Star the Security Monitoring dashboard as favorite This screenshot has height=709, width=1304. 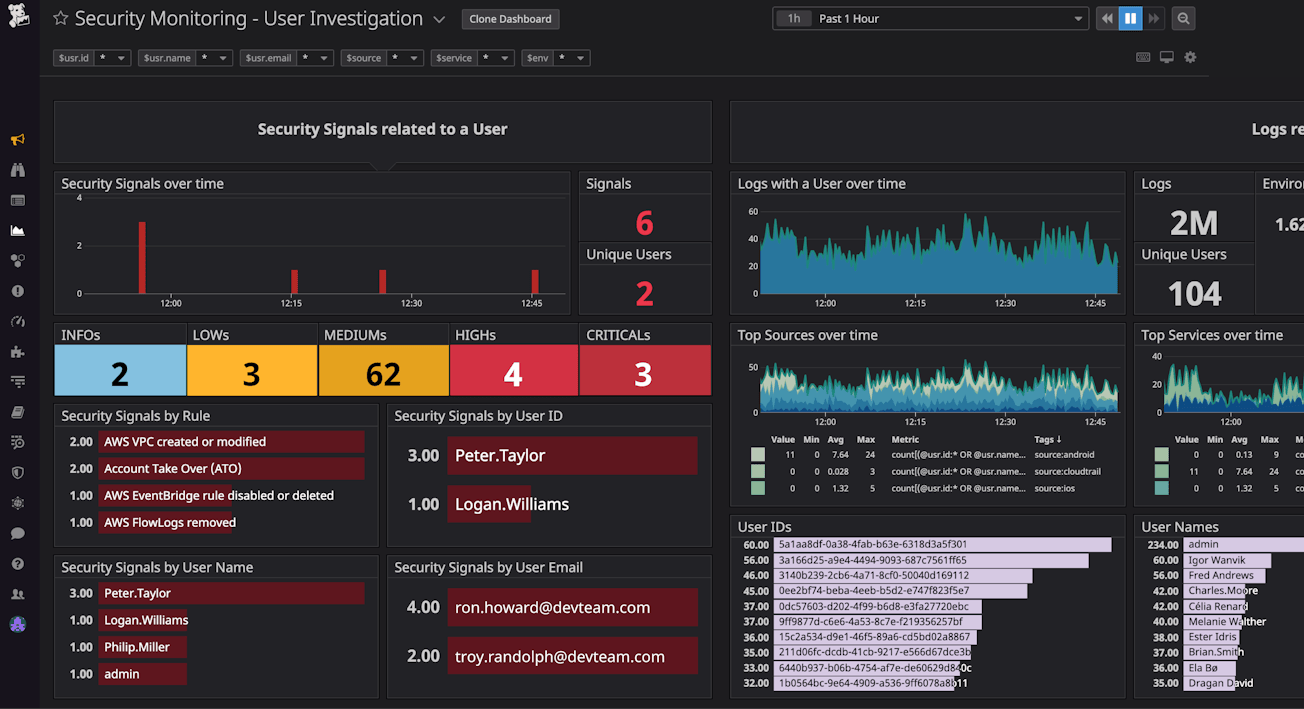[61, 19]
